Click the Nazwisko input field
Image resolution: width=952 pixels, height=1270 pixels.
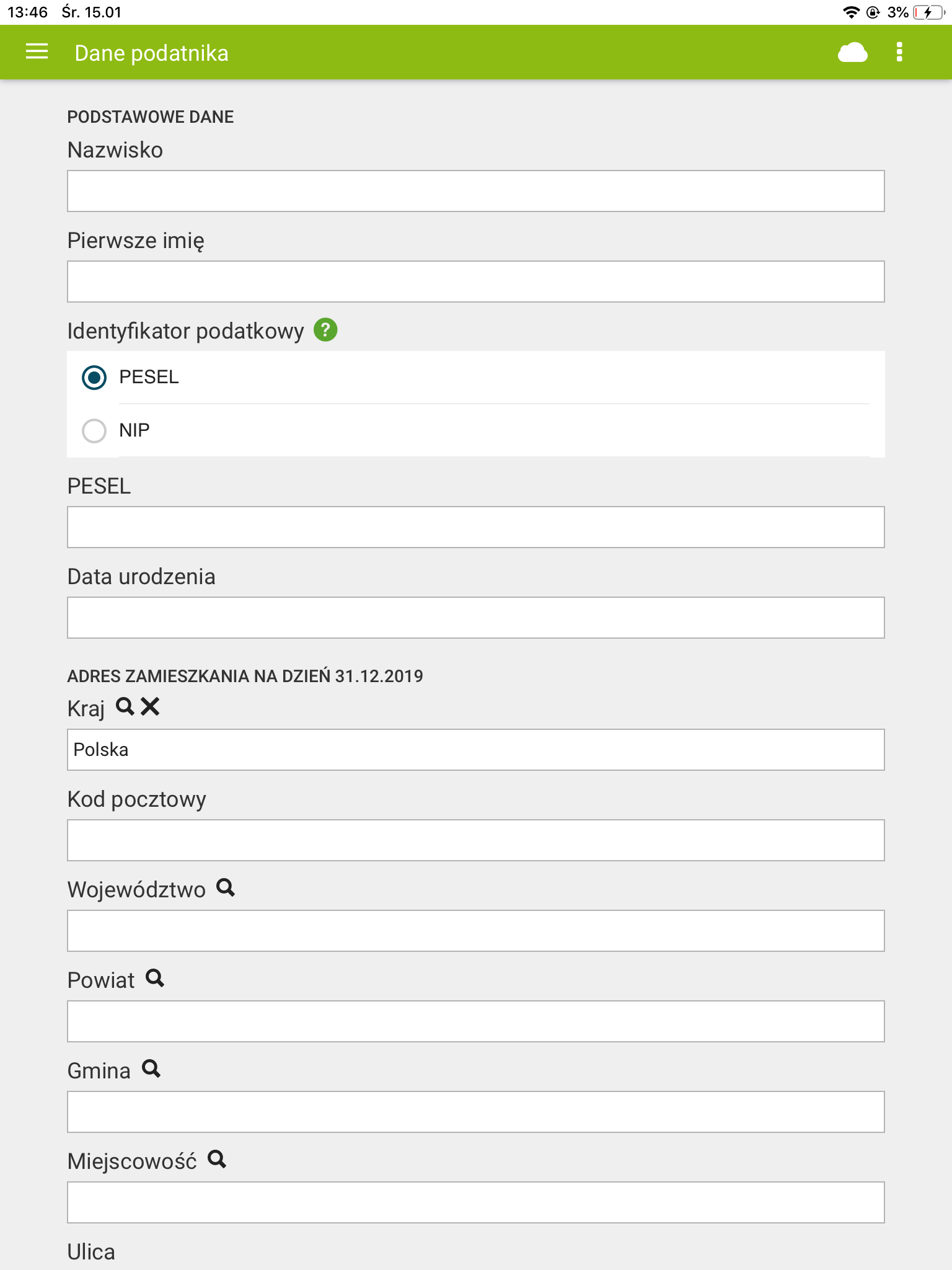tap(475, 190)
